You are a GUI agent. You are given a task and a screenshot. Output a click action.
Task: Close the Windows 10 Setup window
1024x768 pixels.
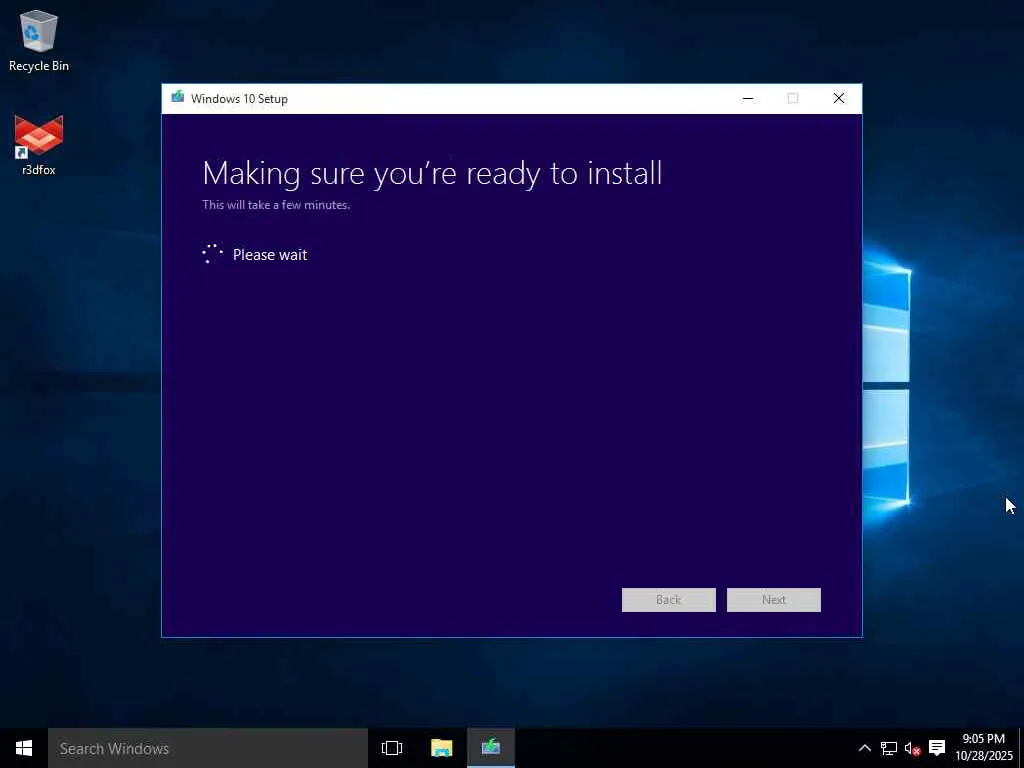[839, 99]
